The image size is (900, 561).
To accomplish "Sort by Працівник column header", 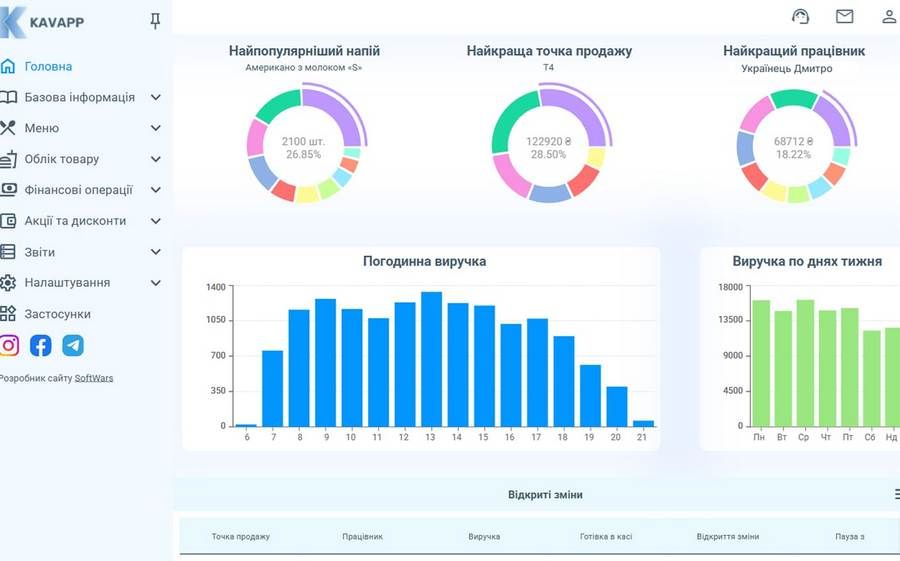I will tap(362, 536).
